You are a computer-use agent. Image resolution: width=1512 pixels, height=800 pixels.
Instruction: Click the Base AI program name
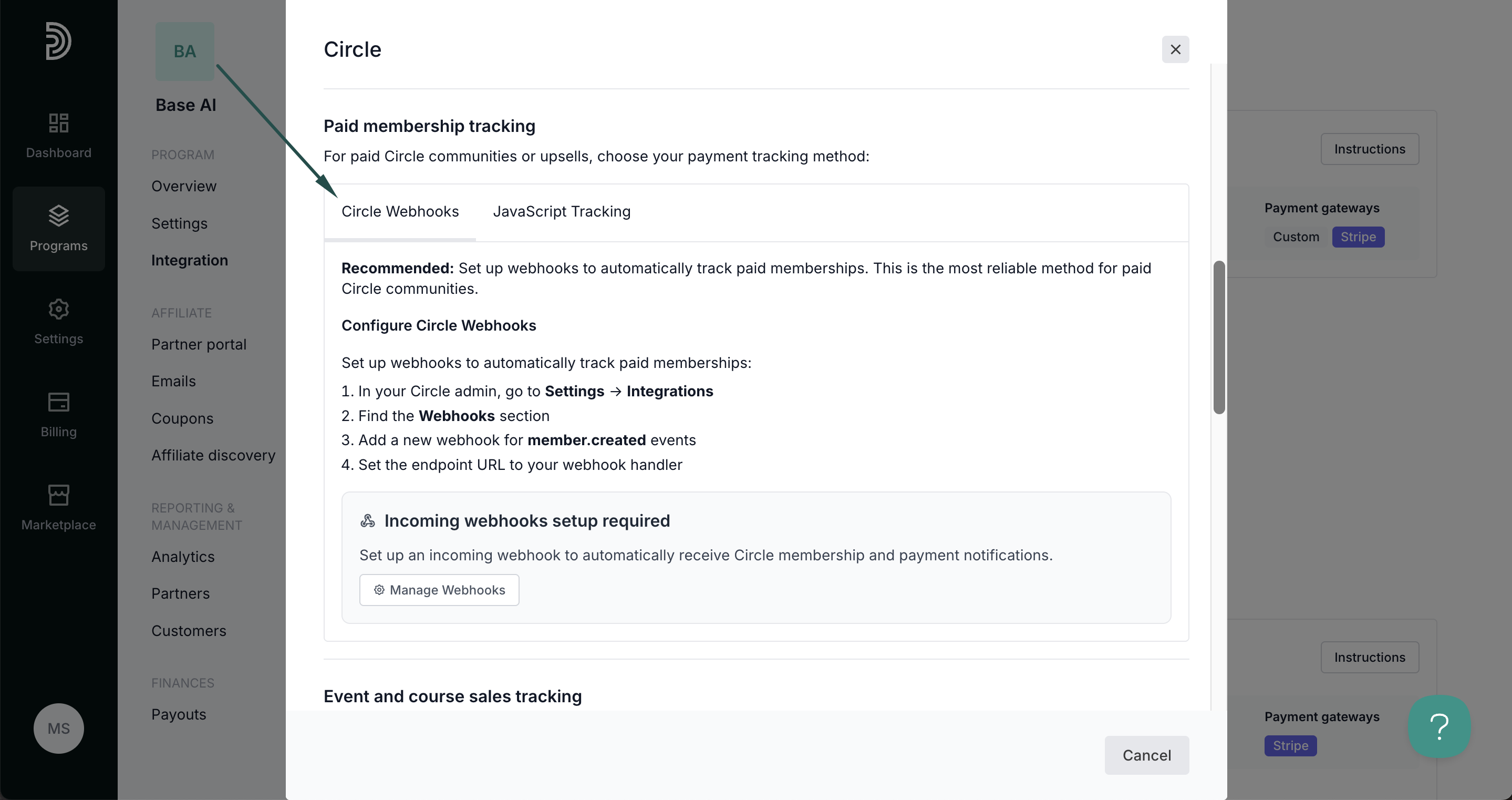tap(186, 105)
